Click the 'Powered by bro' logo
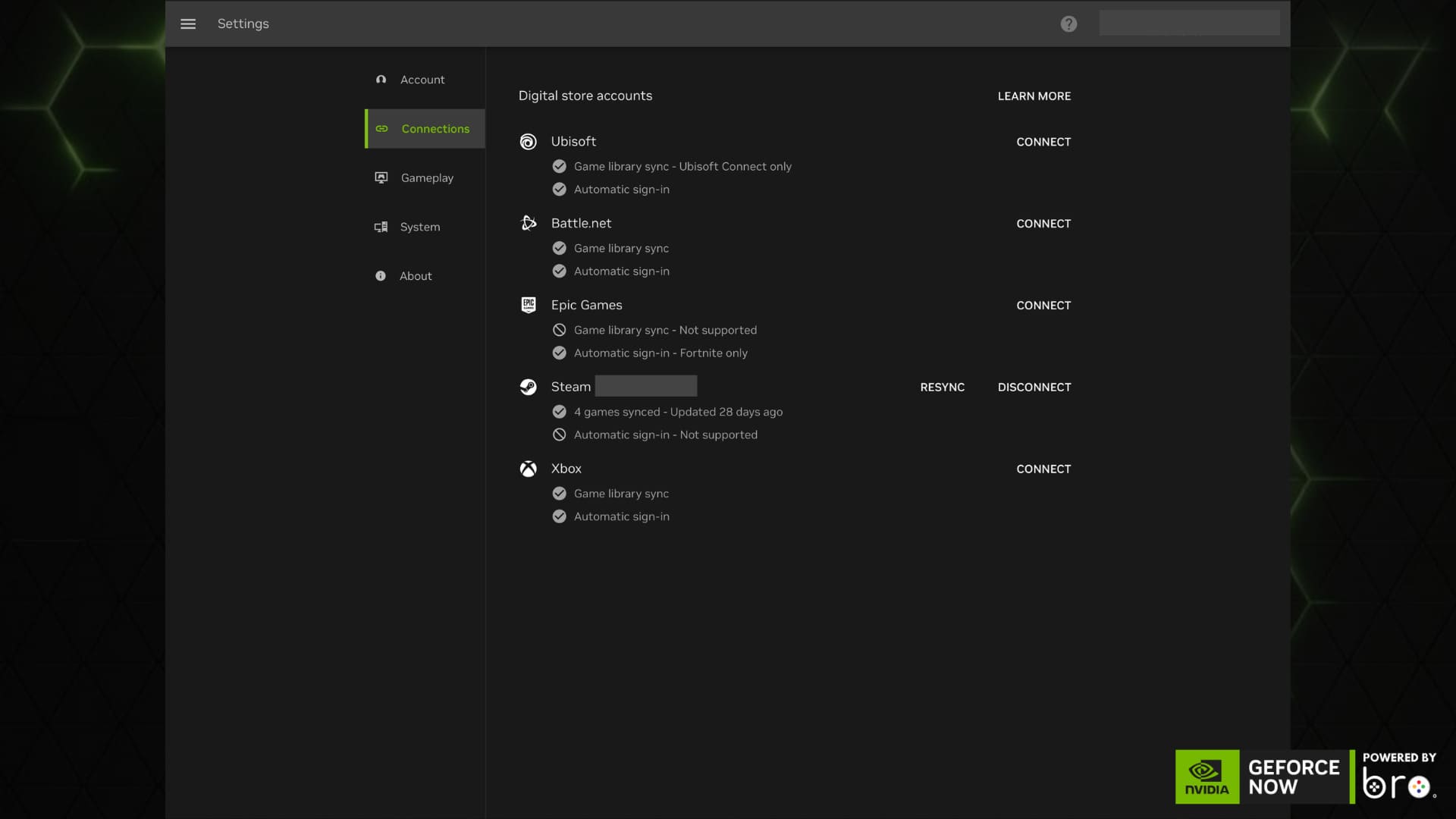Screen dimensions: 1456x819 pos(1399,777)
